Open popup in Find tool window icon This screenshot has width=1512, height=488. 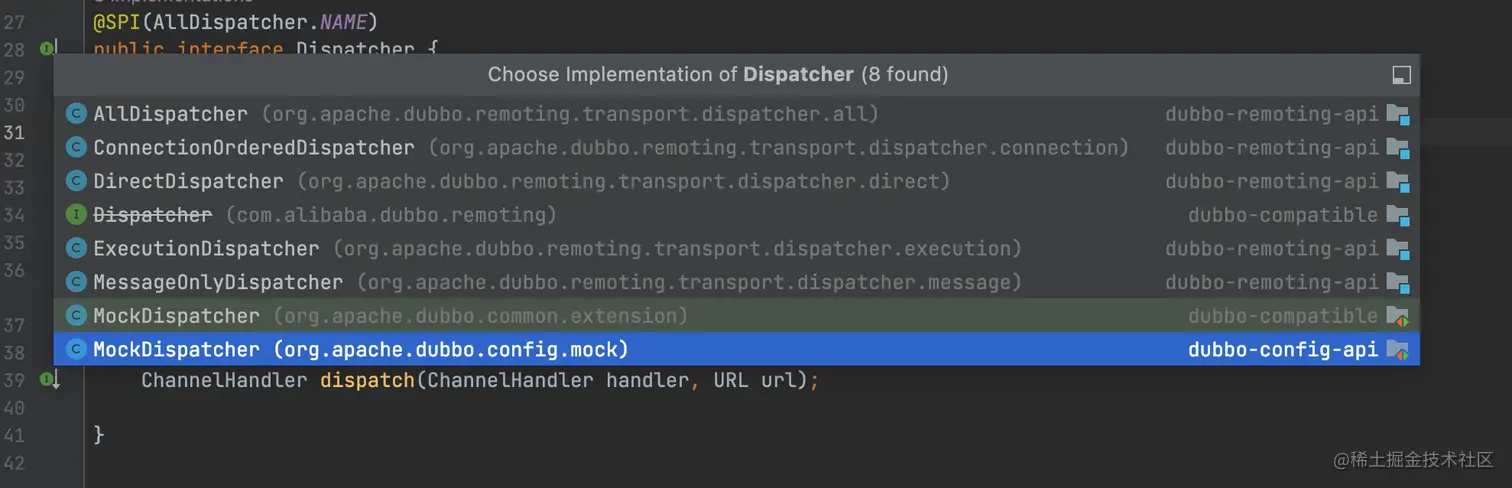tap(1401, 75)
